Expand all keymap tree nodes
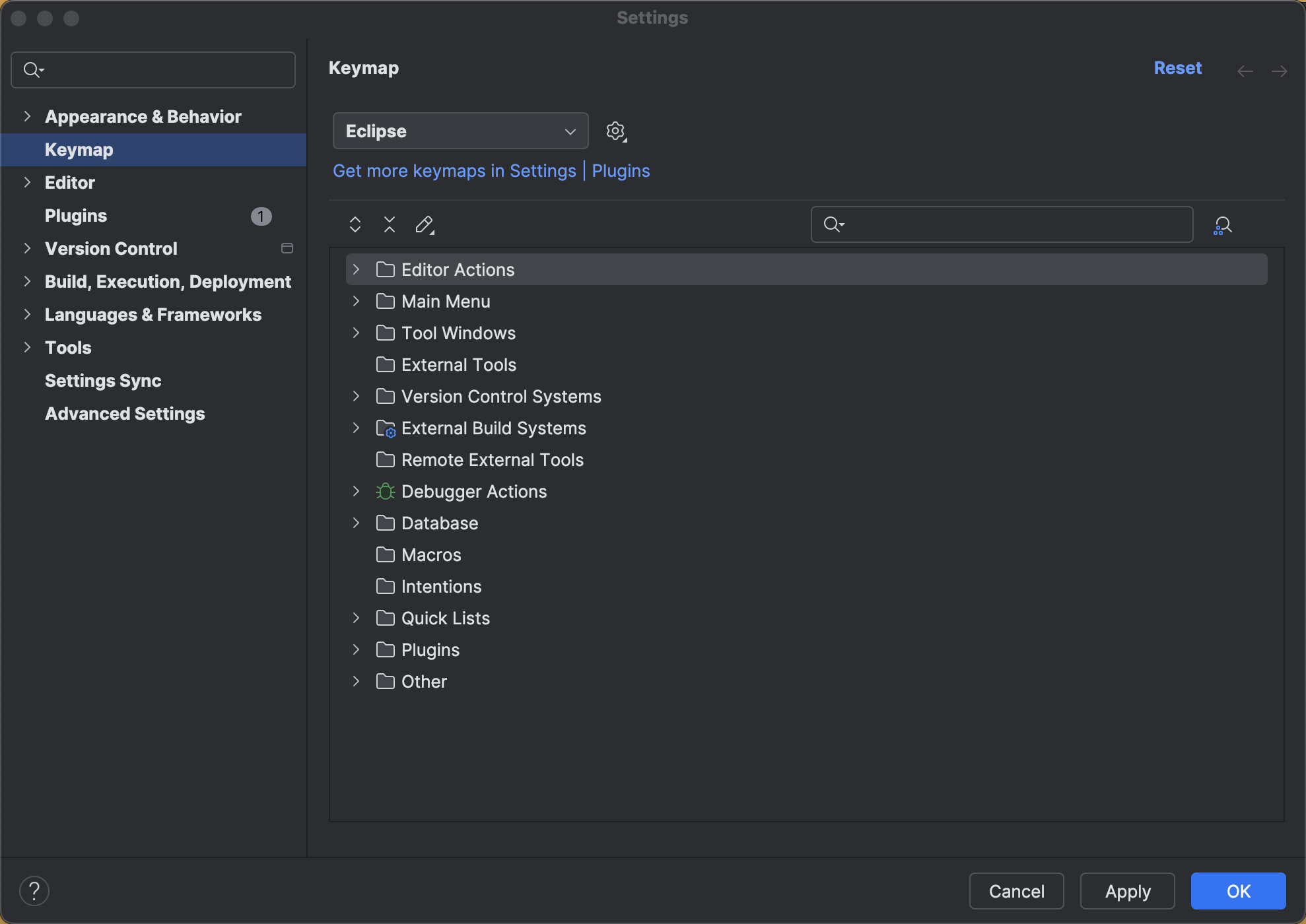The image size is (1306, 924). [x=355, y=225]
